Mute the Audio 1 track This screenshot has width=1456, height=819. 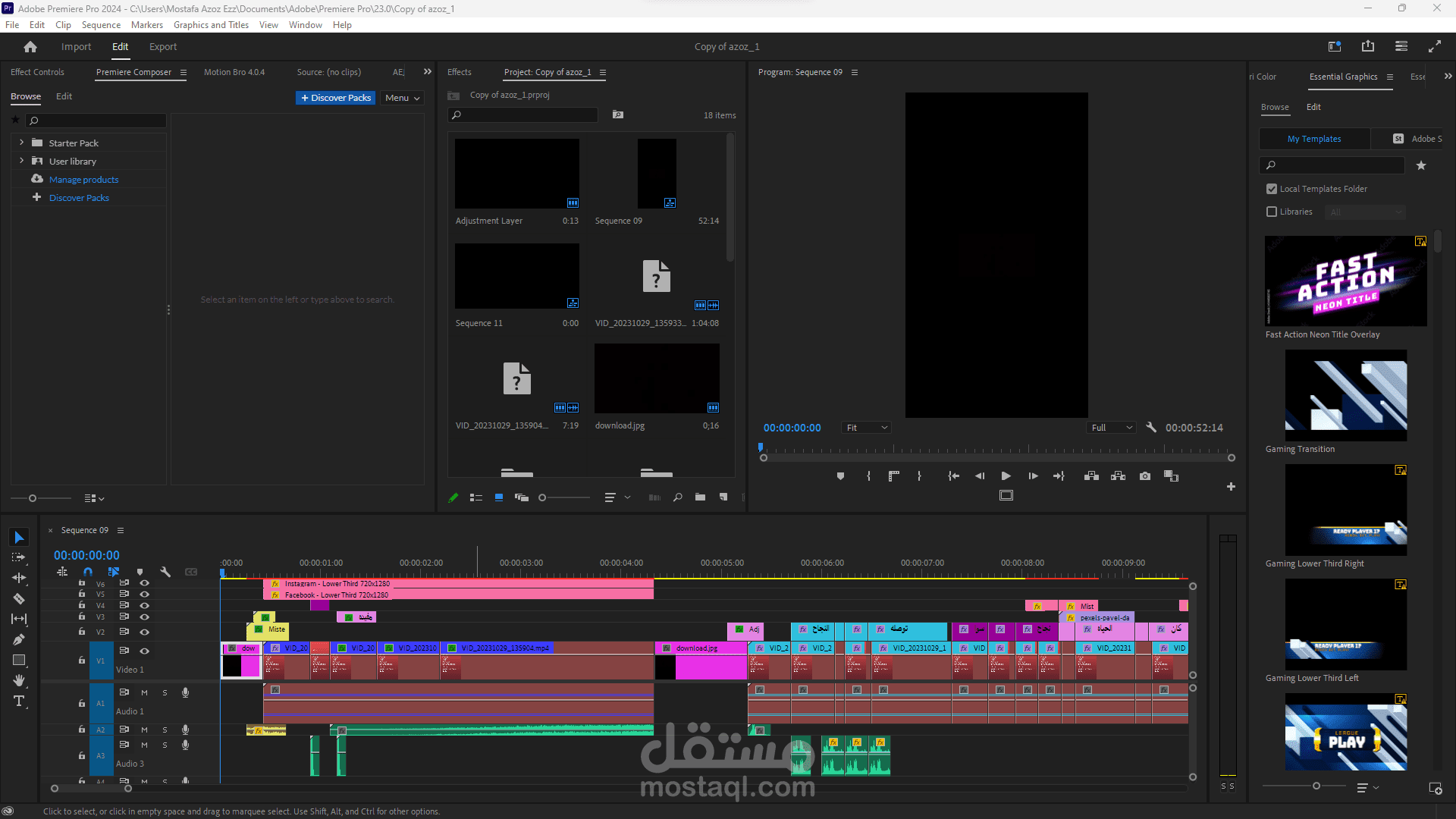click(144, 692)
